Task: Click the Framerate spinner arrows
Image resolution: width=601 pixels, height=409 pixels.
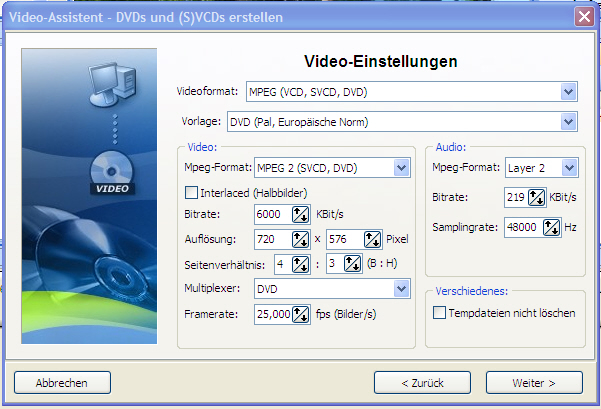Action: (299, 313)
